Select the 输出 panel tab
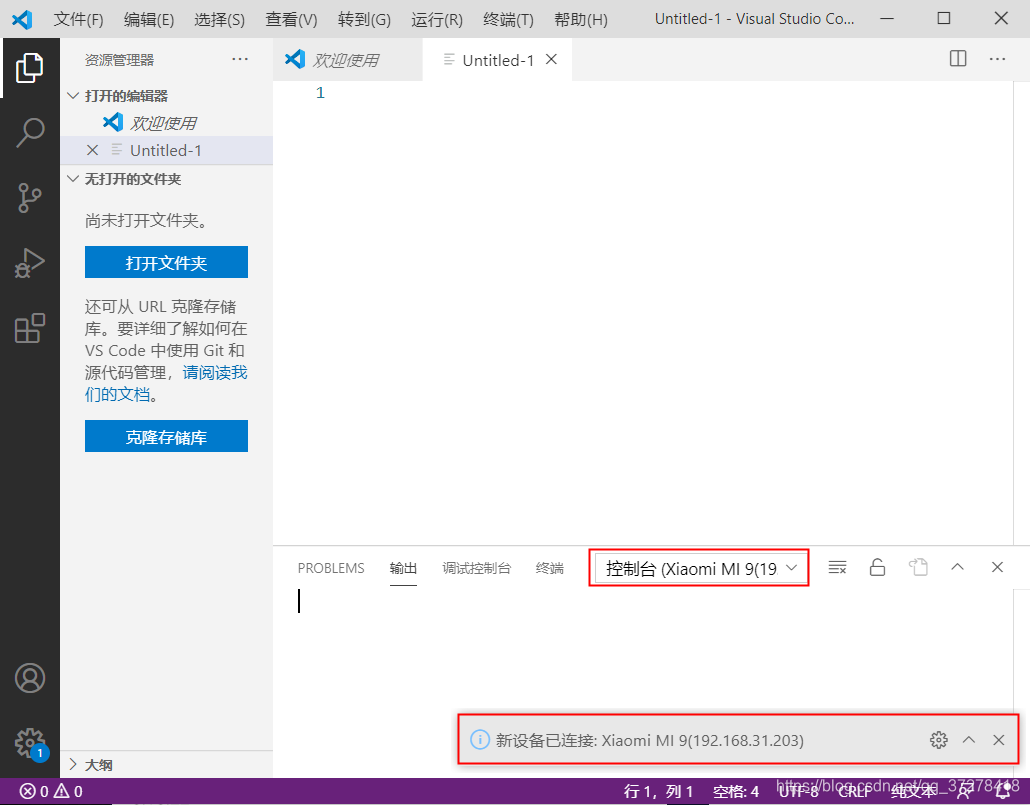 pos(403,568)
